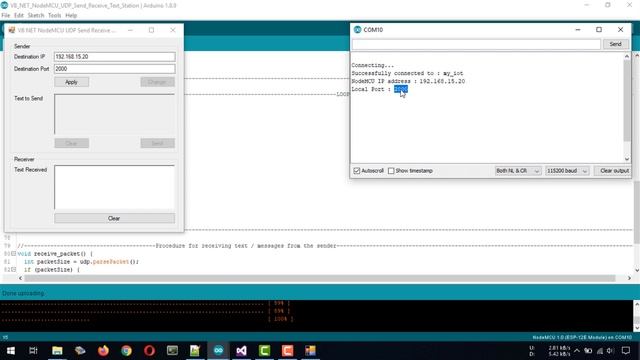The height and width of the screenshot is (360, 640).
Task: Click the 'Done uploading' status text
Action: coord(23,293)
